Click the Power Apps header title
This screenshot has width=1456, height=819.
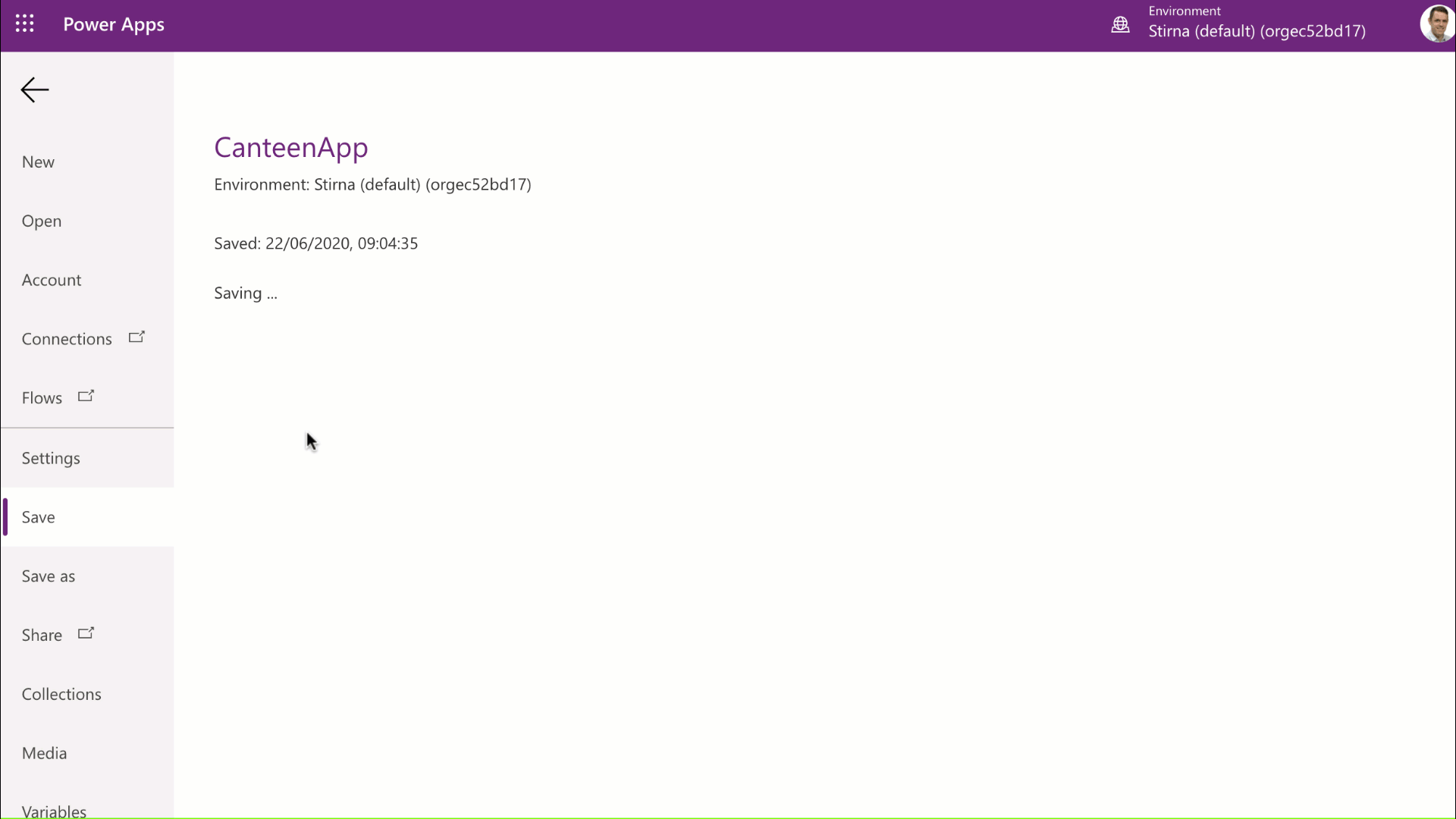[x=114, y=24]
